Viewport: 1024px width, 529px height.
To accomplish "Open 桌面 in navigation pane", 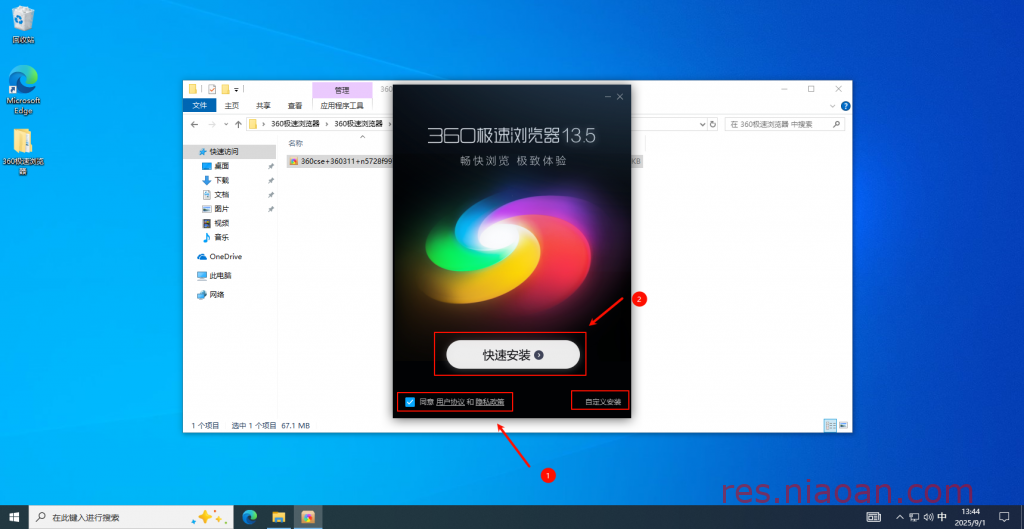I will click(x=221, y=166).
